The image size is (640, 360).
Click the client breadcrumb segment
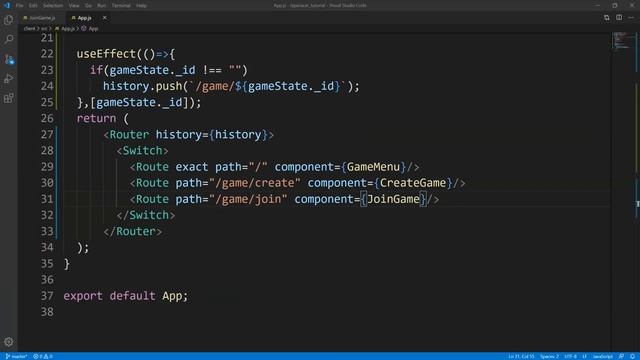[x=29, y=29]
